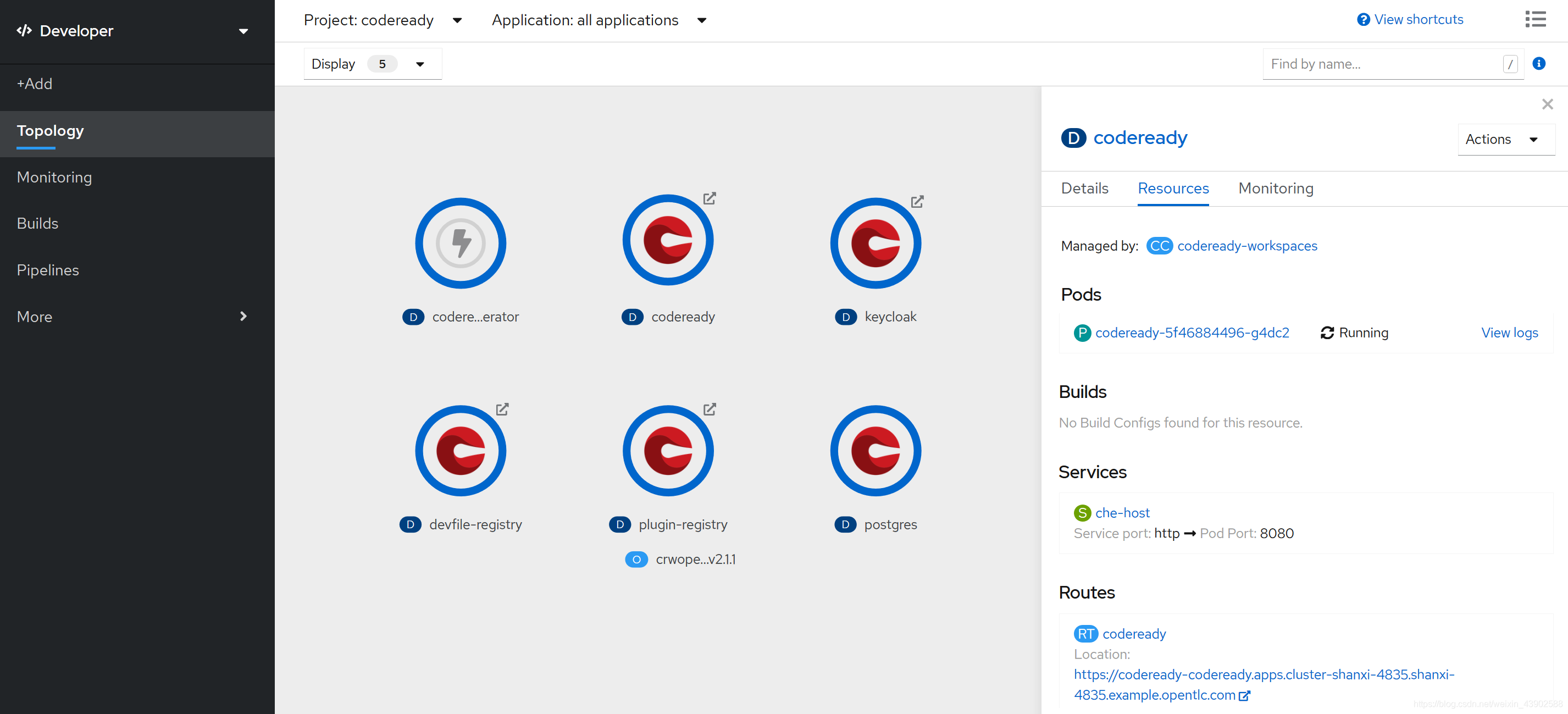Click the O badge of crwope...v2.1.1
Viewport: 1568px width, 714px height.
point(636,560)
